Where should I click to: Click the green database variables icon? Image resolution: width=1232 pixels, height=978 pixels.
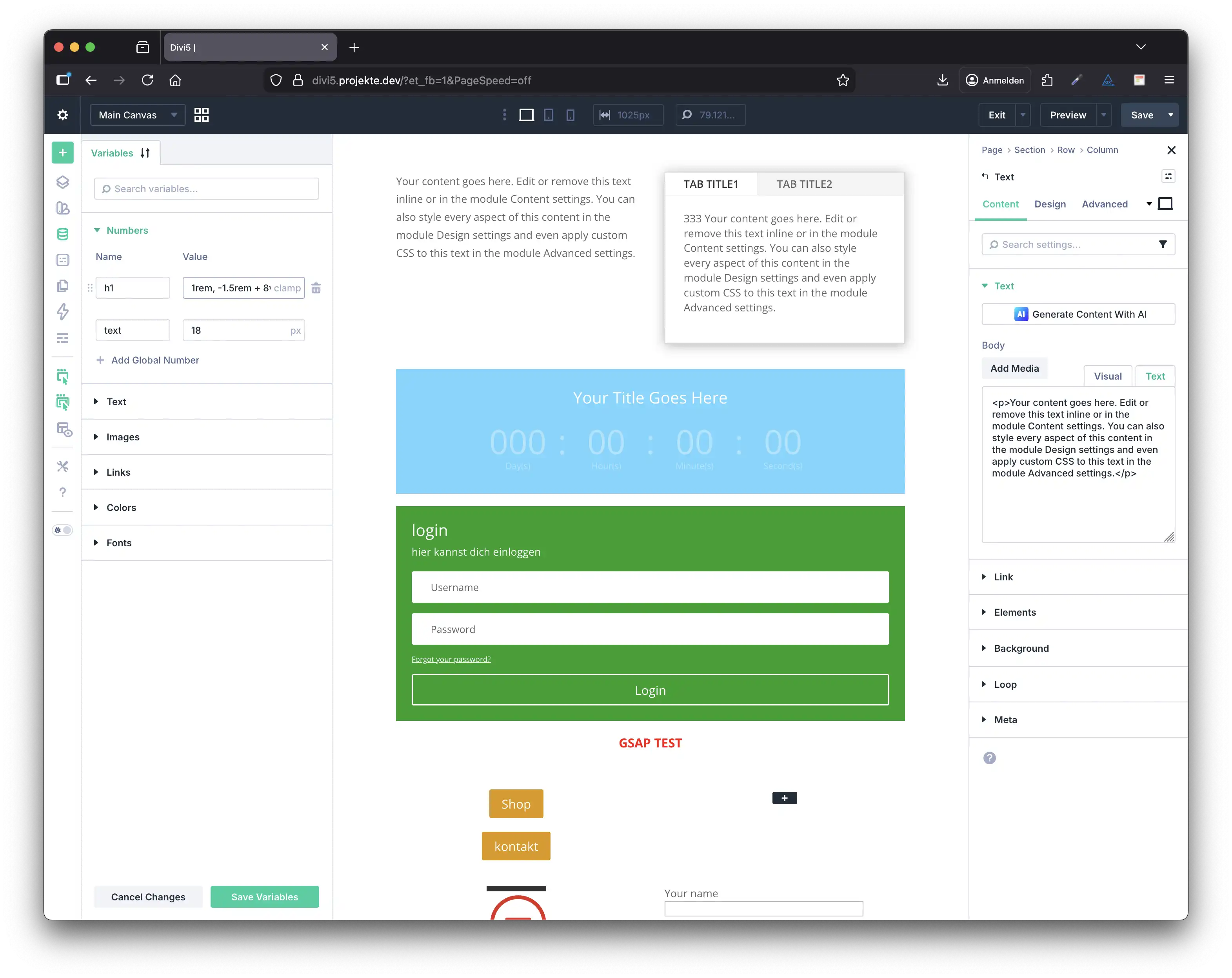(63, 235)
